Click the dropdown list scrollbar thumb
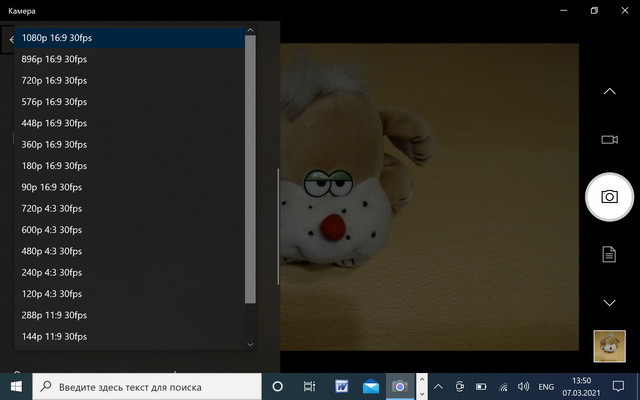640x400 pixels. 250,169
